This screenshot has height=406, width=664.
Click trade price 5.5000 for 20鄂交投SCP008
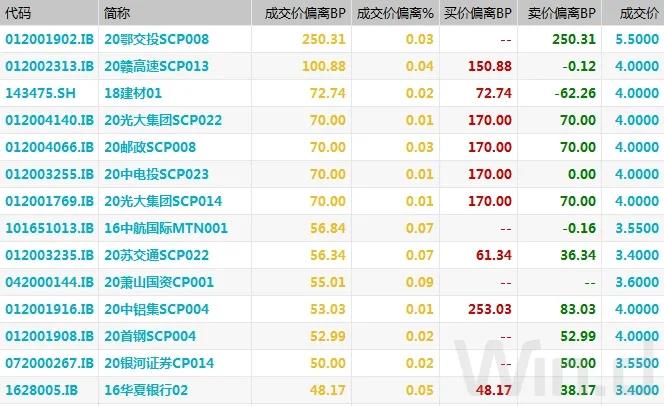point(637,39)
